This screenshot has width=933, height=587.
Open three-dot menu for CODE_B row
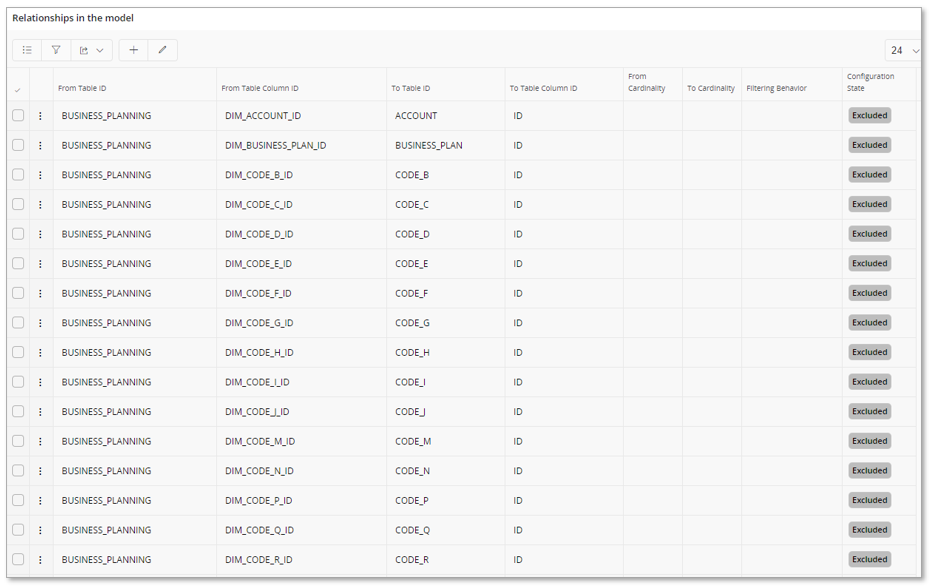pos(41,175)
